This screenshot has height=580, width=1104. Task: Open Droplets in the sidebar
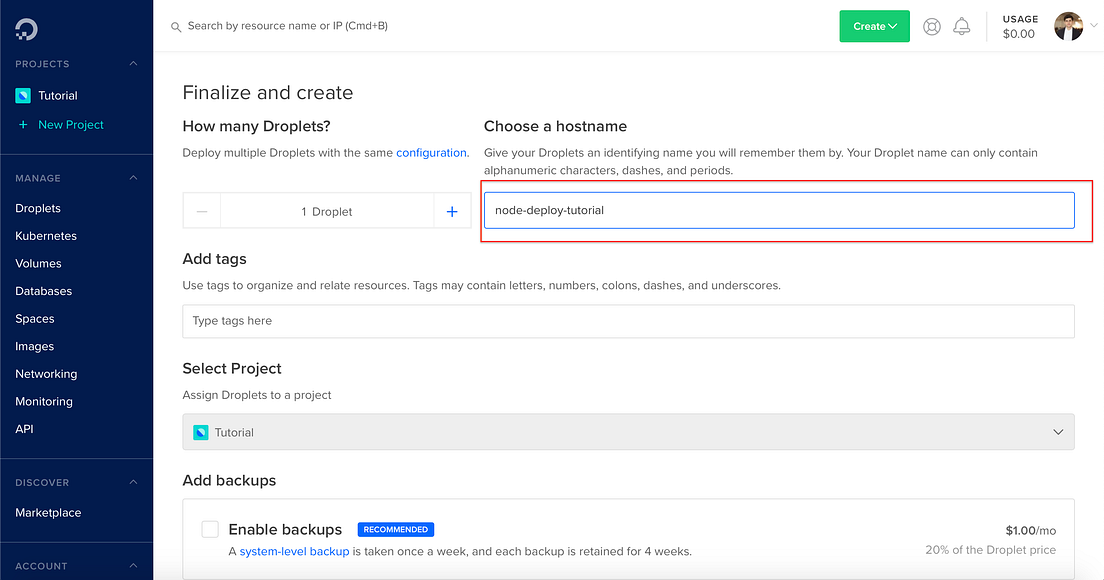pyautogui.click(x=38, y=208)
